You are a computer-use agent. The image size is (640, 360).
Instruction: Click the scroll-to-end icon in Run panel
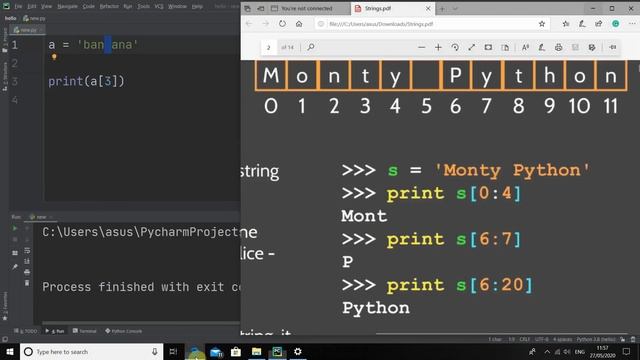[27, 261]
